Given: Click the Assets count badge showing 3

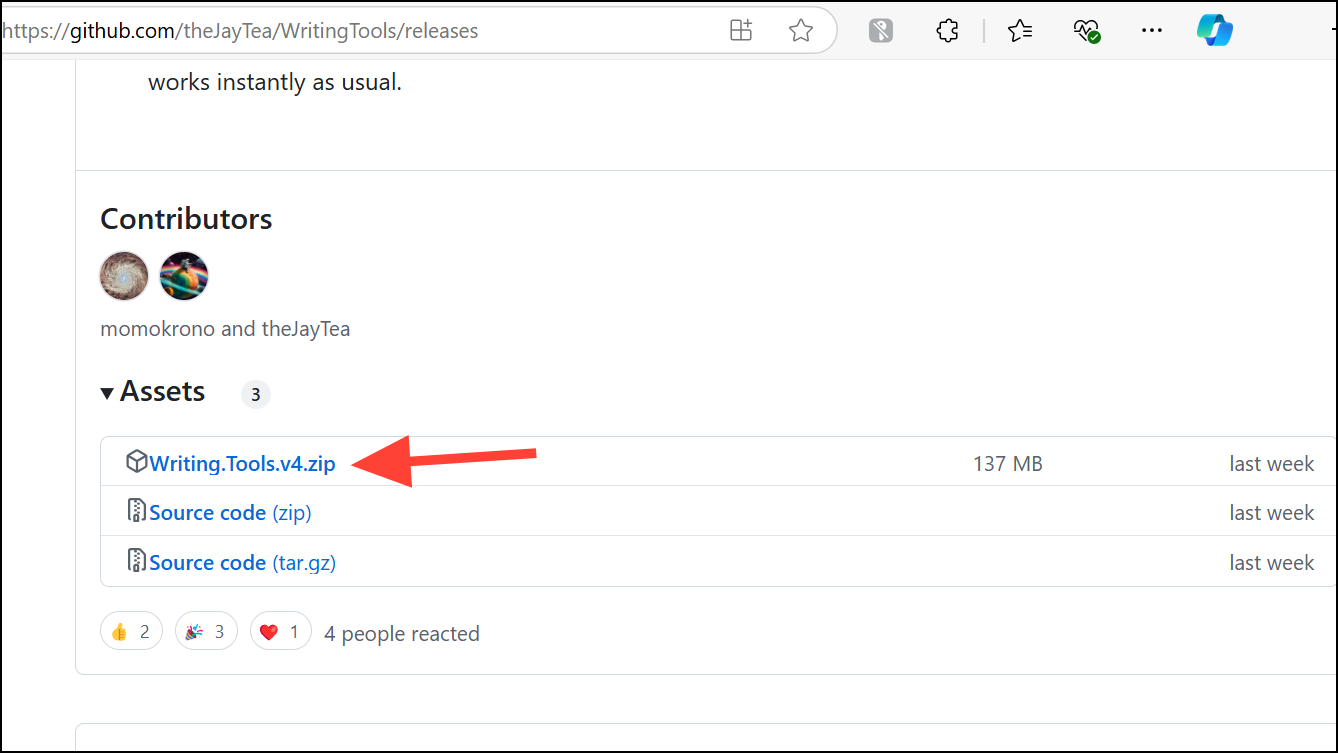Looking at the screenshot, I should (x=256, y=394).
